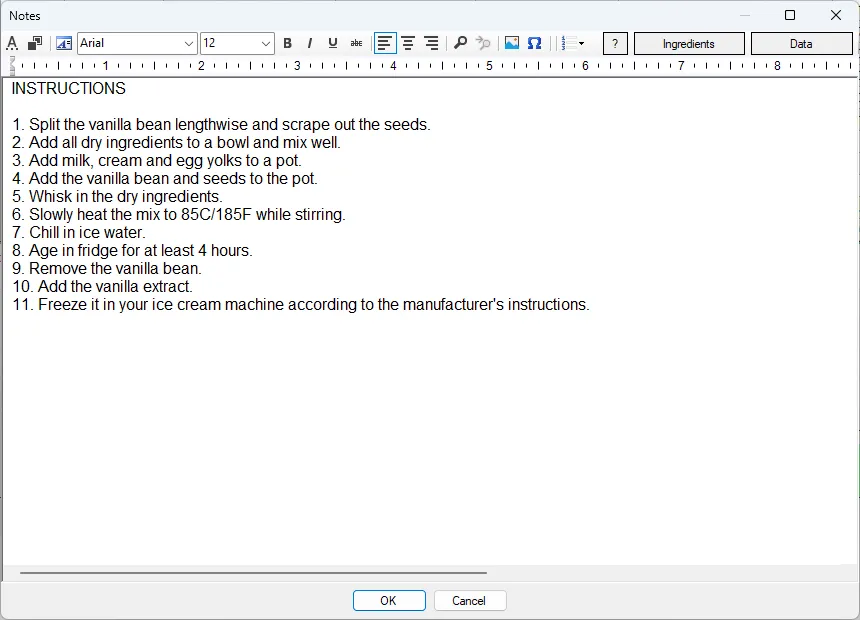Click the find next icon
The image size is (860, 620).
(x=483, y=43)
